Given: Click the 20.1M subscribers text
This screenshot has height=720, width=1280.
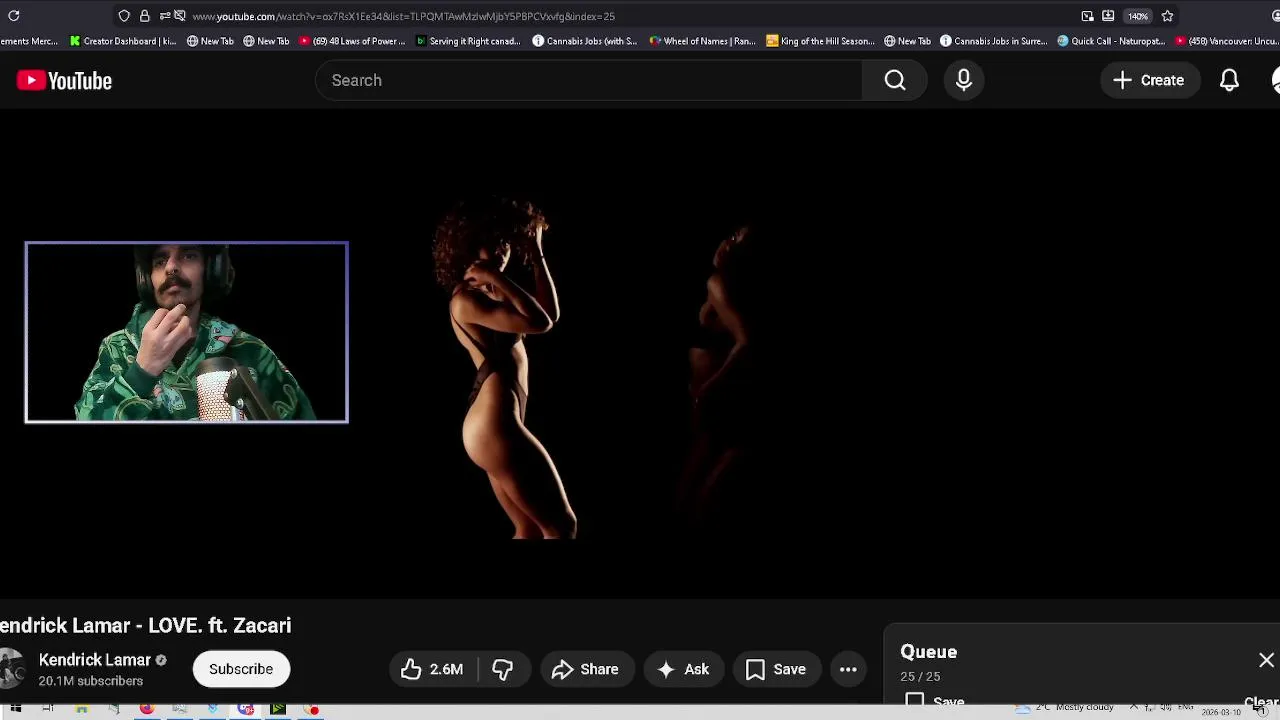Looking at the screenshot, I should 91,681.
